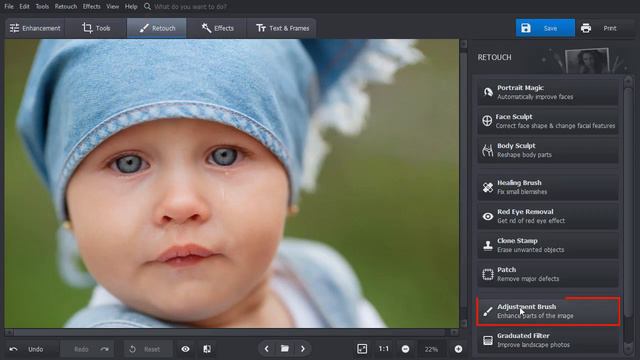The width and height of the screenshot is (640, 360).
Task: Select the Patch tool
Action: click(548, 274)
